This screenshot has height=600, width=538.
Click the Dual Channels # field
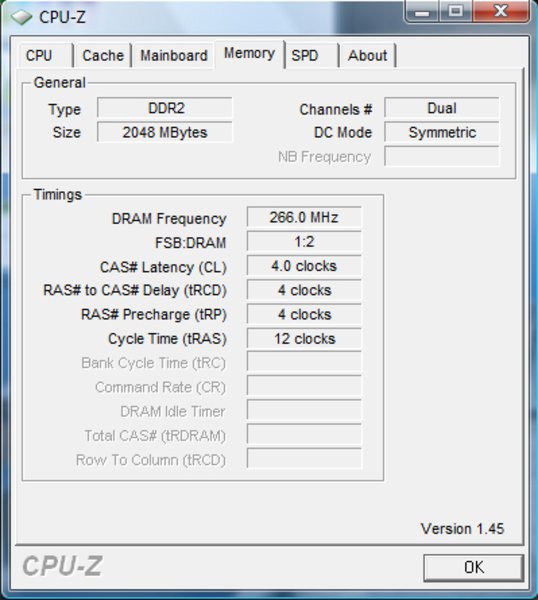pos(442,108)
